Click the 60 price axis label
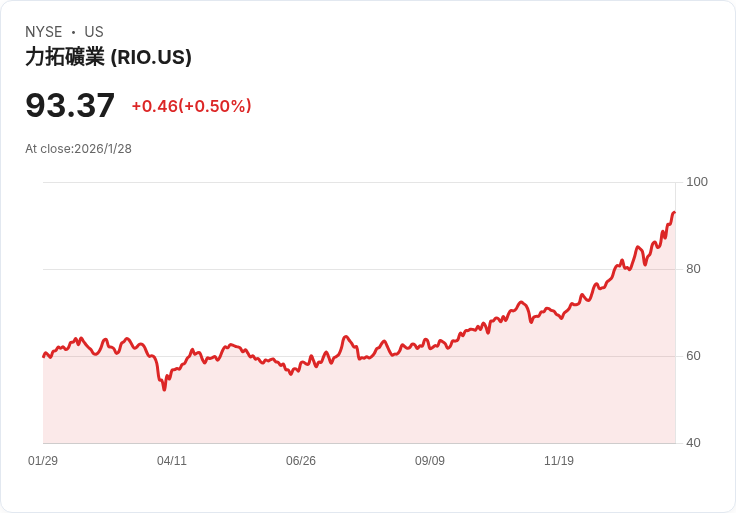Image resolution: width=736 pixels, height=513 pixels. [693, 356]
